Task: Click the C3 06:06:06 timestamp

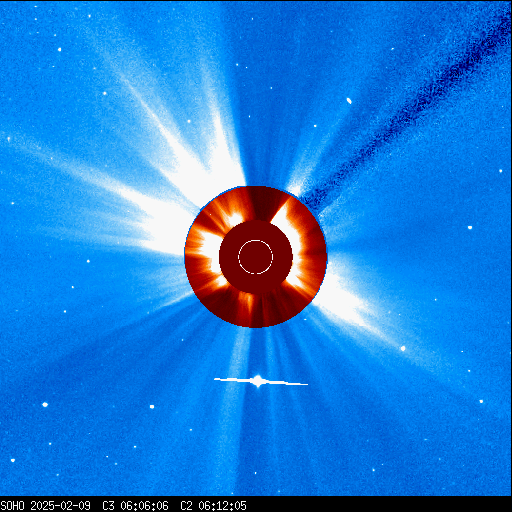Action: pyautogui.click(x=135, y=506)
